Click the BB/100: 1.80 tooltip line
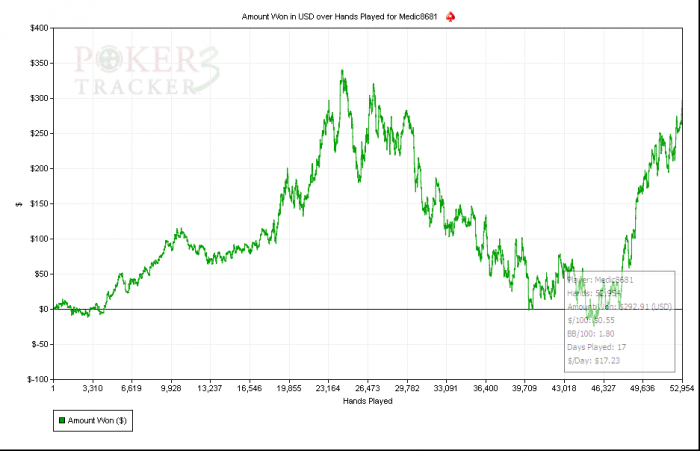Image resolution: width=700 pixels, height=451 pixels. click(591, 334)
